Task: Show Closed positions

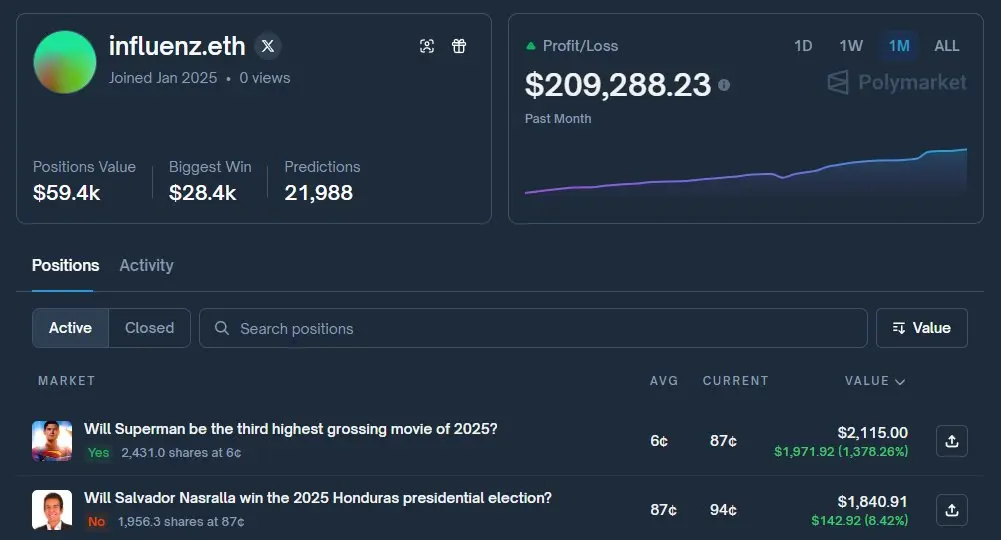Action: [149, 328]
